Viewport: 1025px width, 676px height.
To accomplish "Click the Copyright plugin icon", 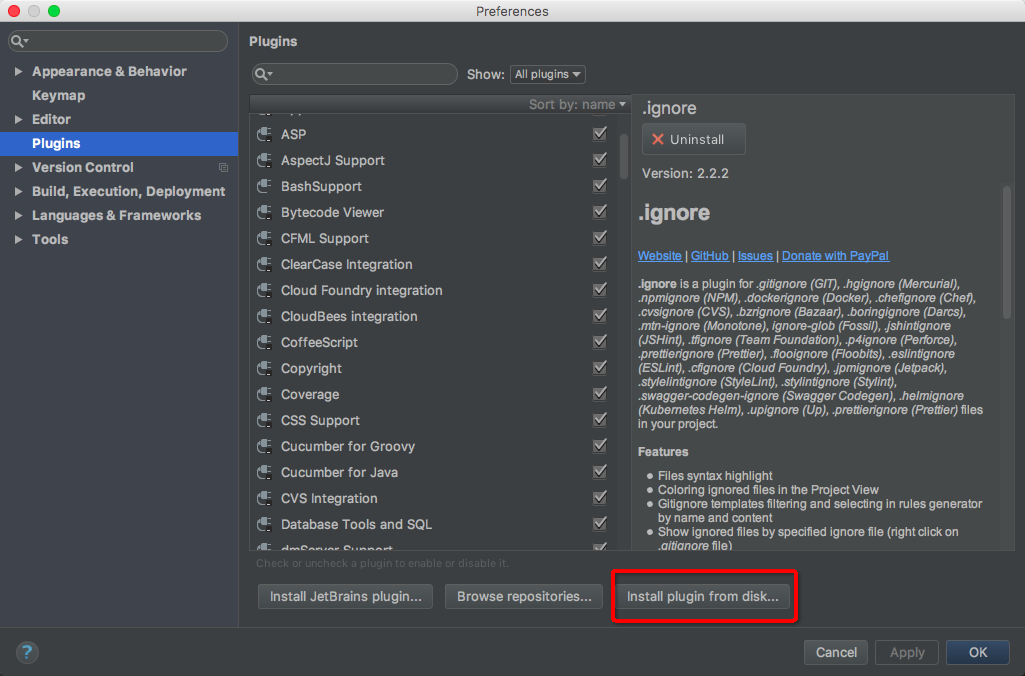I will point(265,368).
